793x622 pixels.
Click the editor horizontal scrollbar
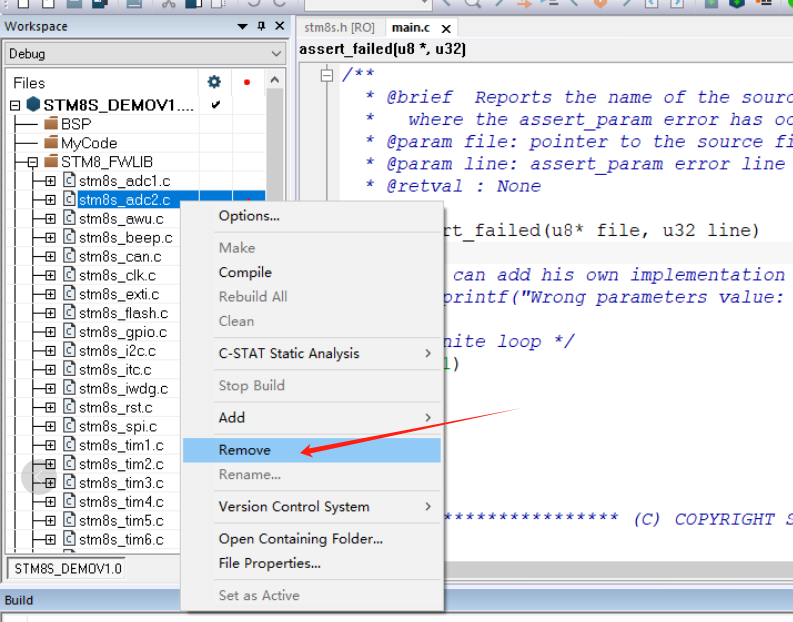tap(618, 568)
